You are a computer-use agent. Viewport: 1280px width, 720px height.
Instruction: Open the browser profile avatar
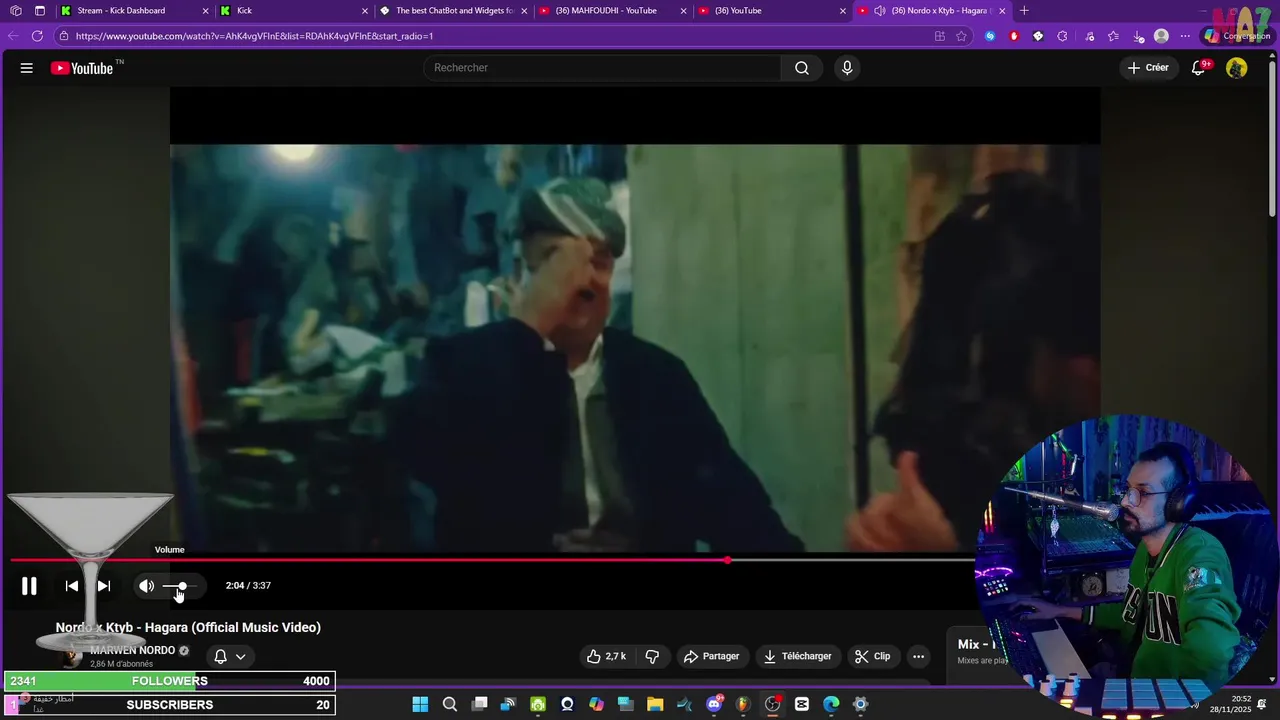[x=1161, y=36]
